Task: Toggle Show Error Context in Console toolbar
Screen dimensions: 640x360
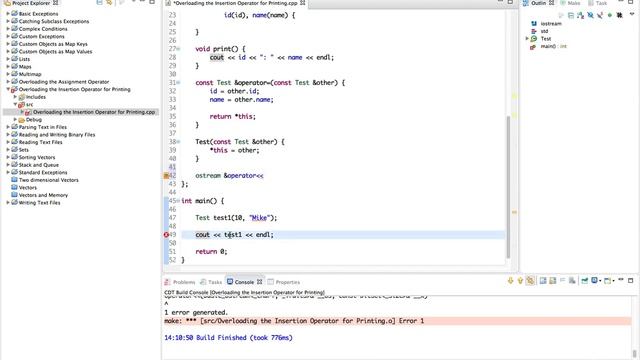Action: click(530, 281)
